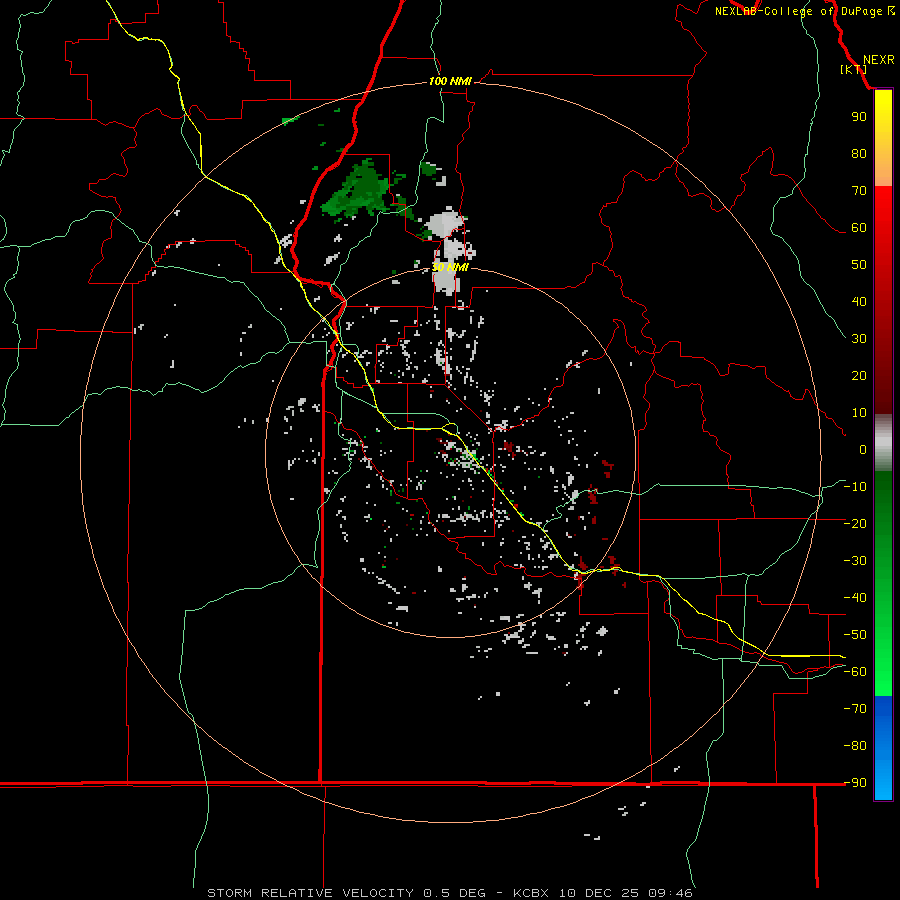This screenshot has width=900, height=900.
Task: Click the 20 value on the velocity scale
Action: click(x=859, y=375)
